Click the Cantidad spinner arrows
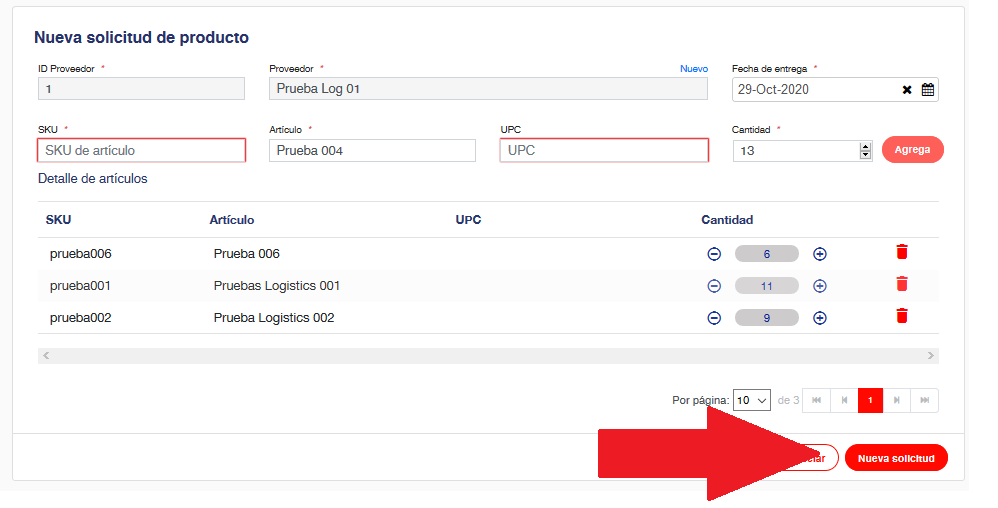 coord(865,151)
